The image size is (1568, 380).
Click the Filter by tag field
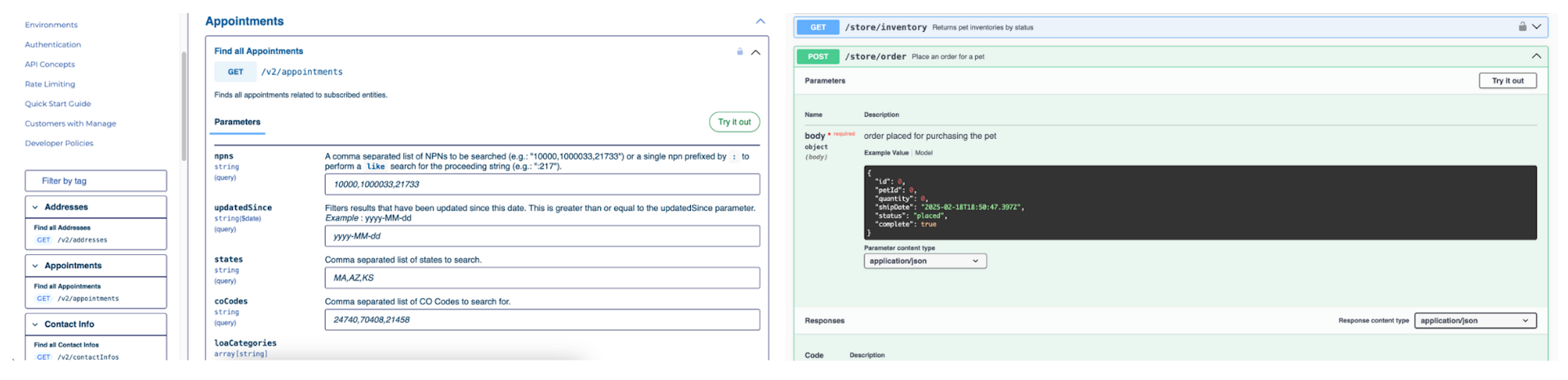pos(96,181)
